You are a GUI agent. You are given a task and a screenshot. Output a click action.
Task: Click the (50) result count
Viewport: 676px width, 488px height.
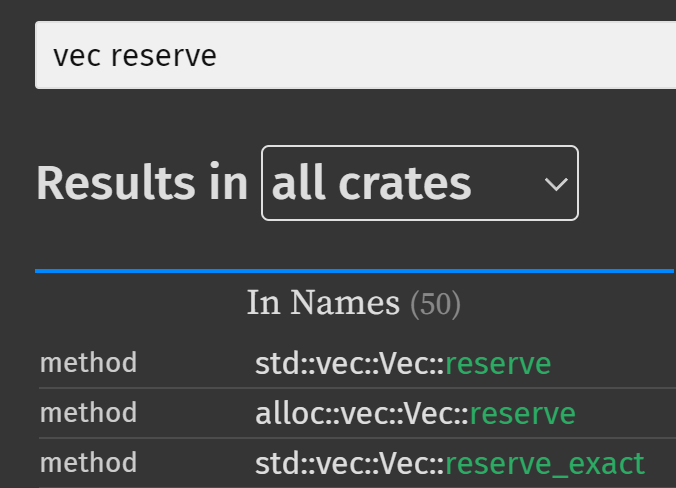pyautogui.click(x=435, y=304)
